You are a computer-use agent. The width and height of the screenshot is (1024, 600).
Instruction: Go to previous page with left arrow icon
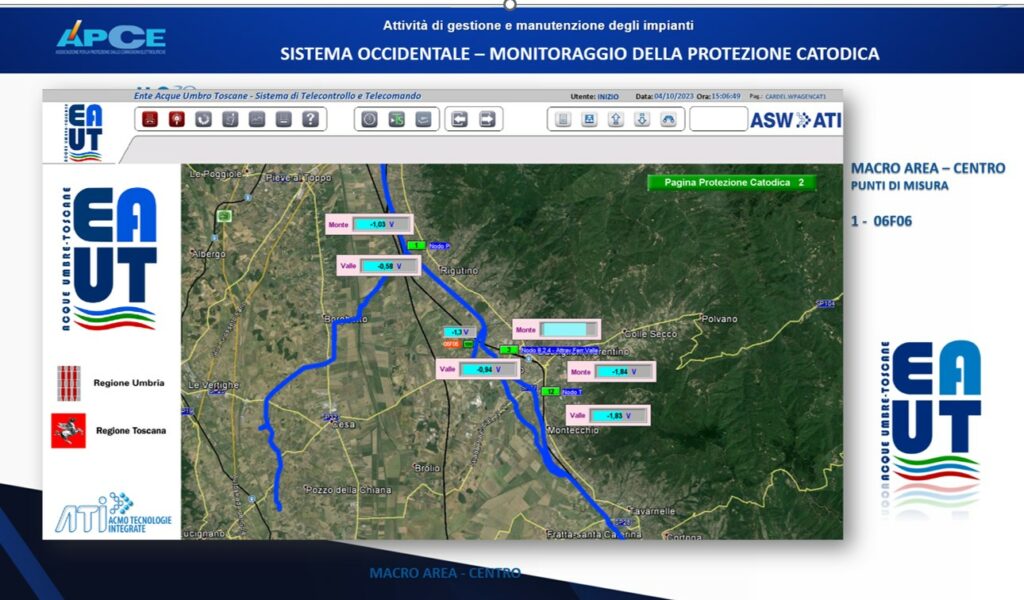[x=460, y=119]
